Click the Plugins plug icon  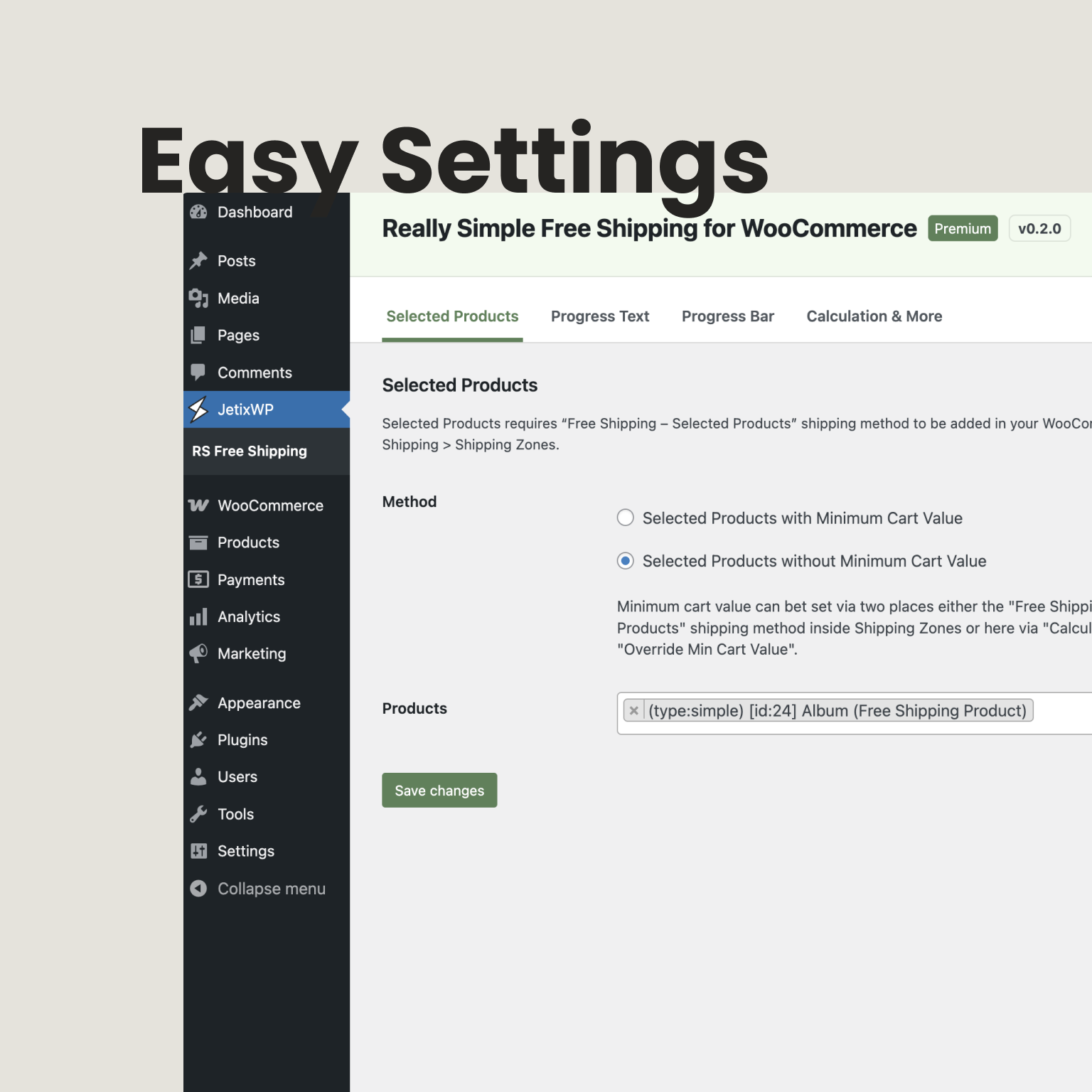pyautogui.click(x=198, y=740)
